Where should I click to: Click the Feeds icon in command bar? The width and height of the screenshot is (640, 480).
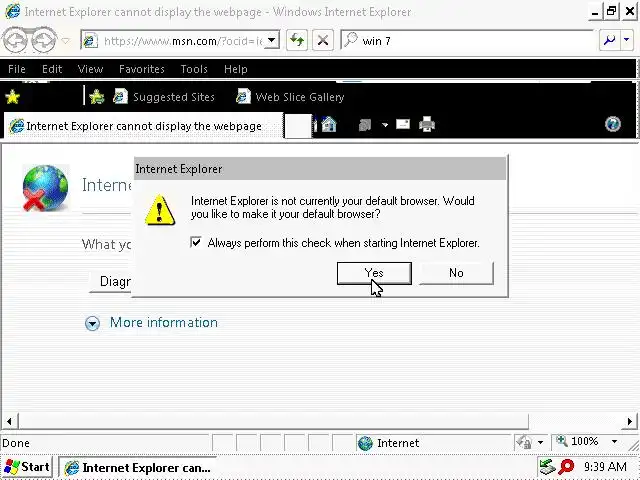pyautogui.click(x=365, y=125)
